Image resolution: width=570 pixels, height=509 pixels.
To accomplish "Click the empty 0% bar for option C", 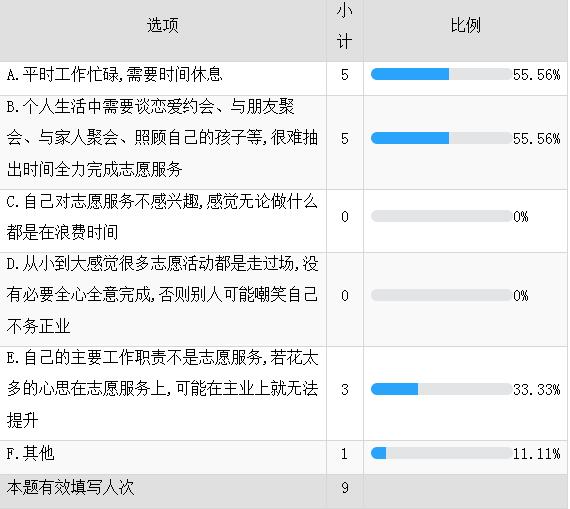I will click(441, 216).
